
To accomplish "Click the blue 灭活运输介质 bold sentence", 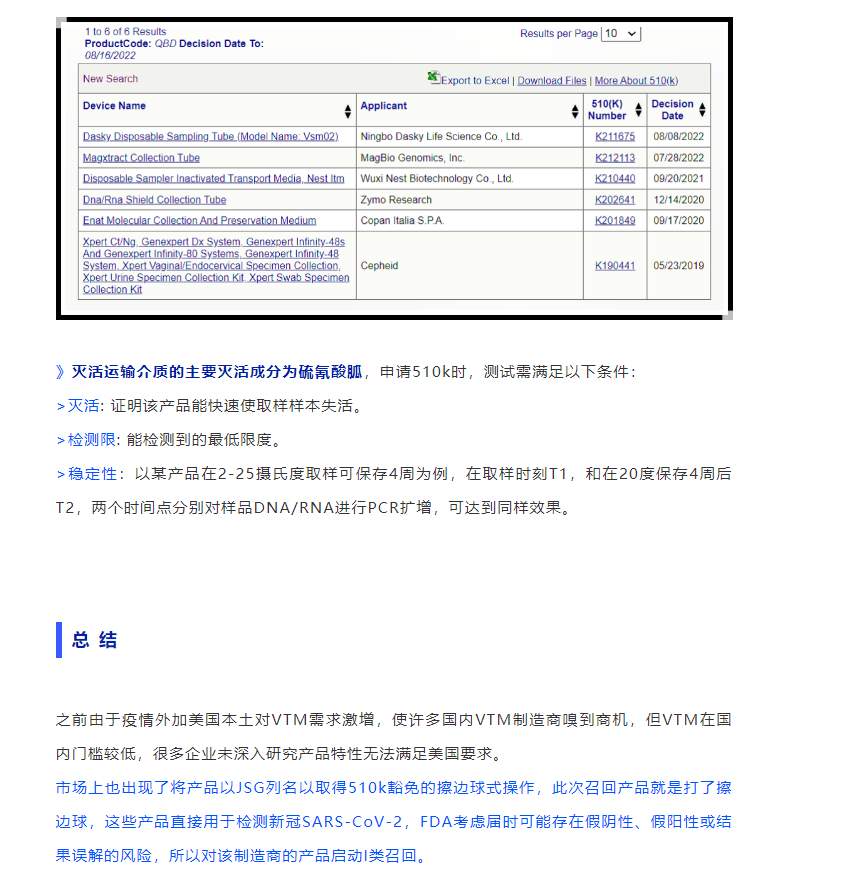I will 217,372.
